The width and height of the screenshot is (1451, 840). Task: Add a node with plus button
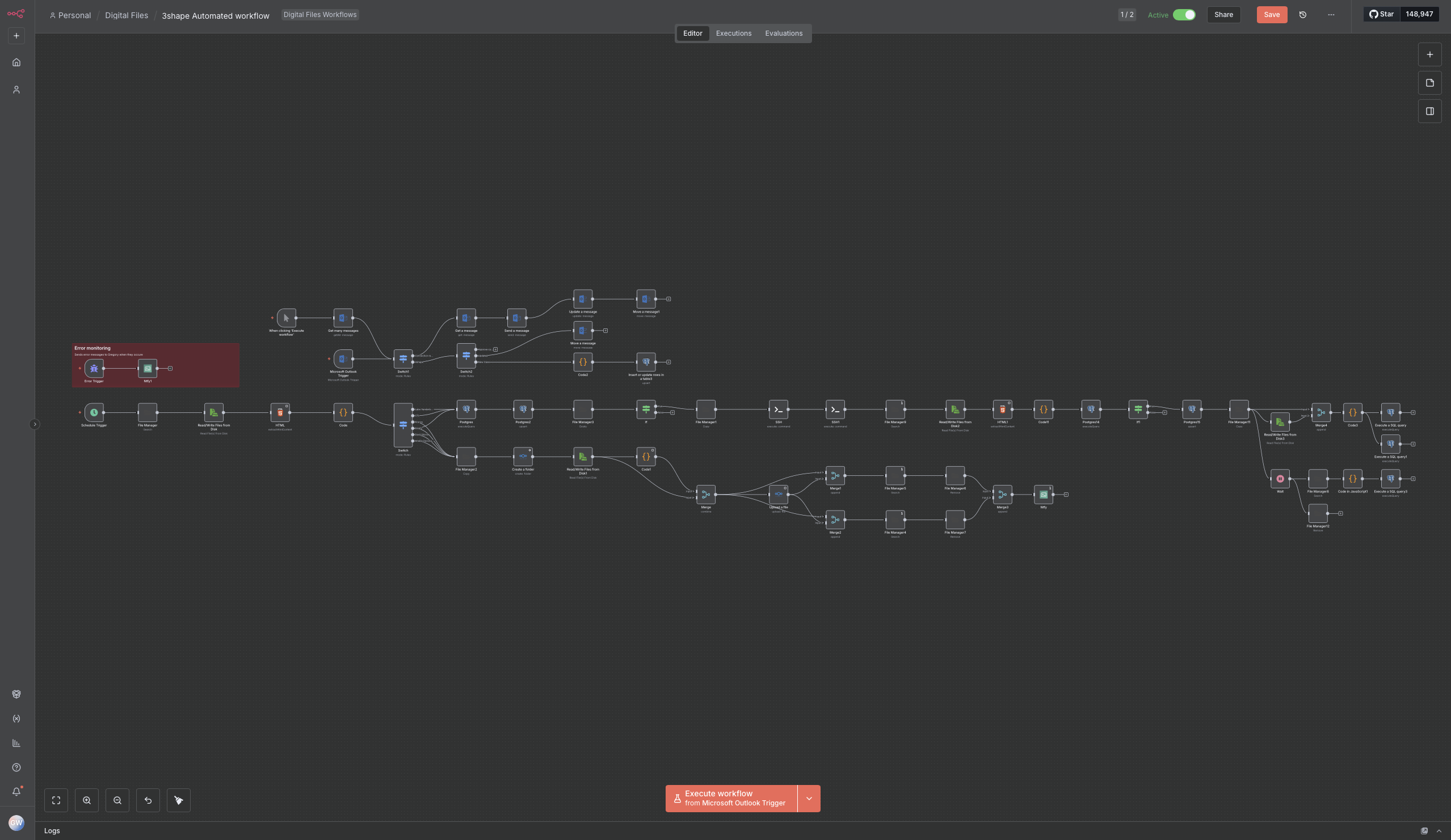[1429, 54]
